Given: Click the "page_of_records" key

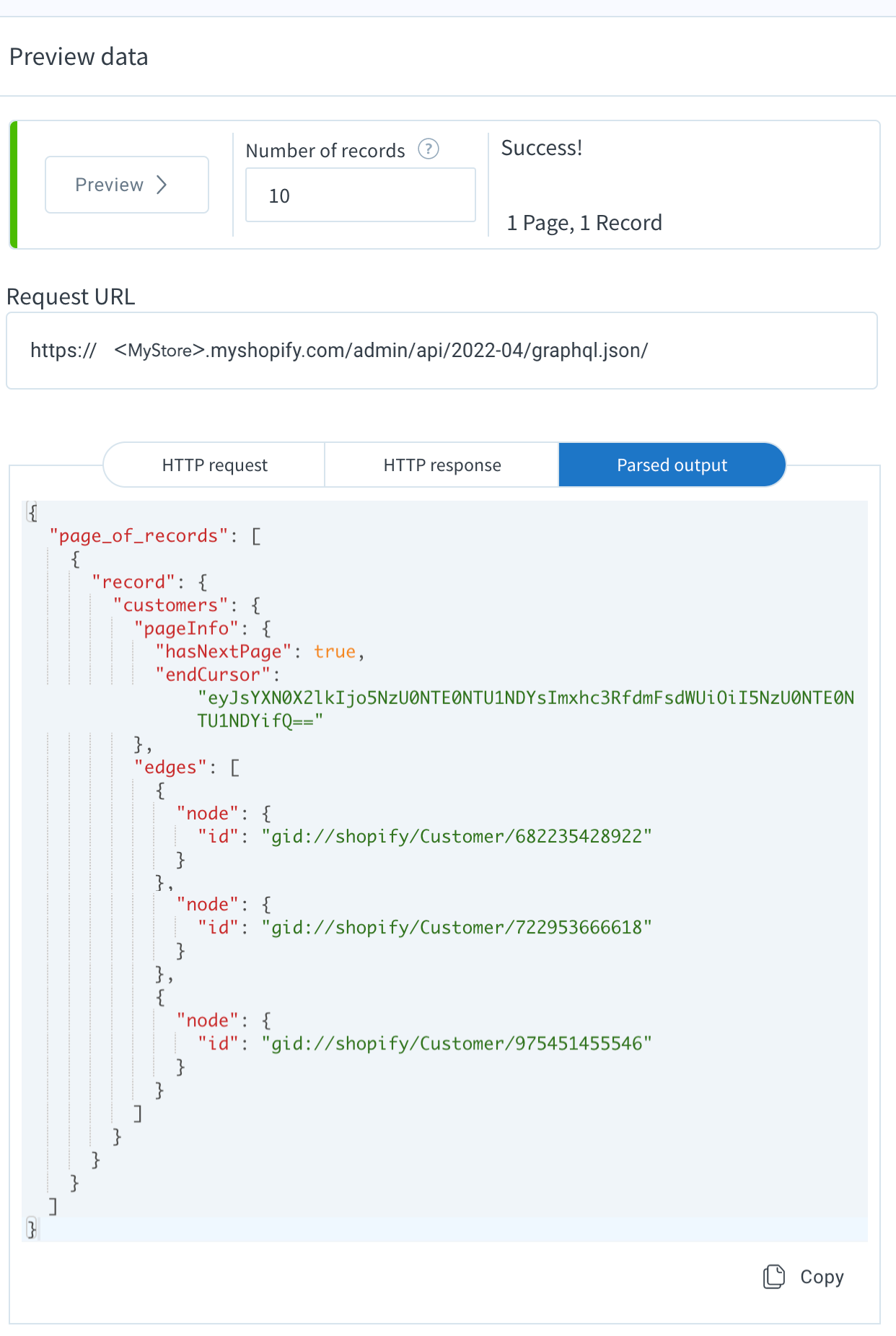Looking at the screenshot, I should click(139, 536).
